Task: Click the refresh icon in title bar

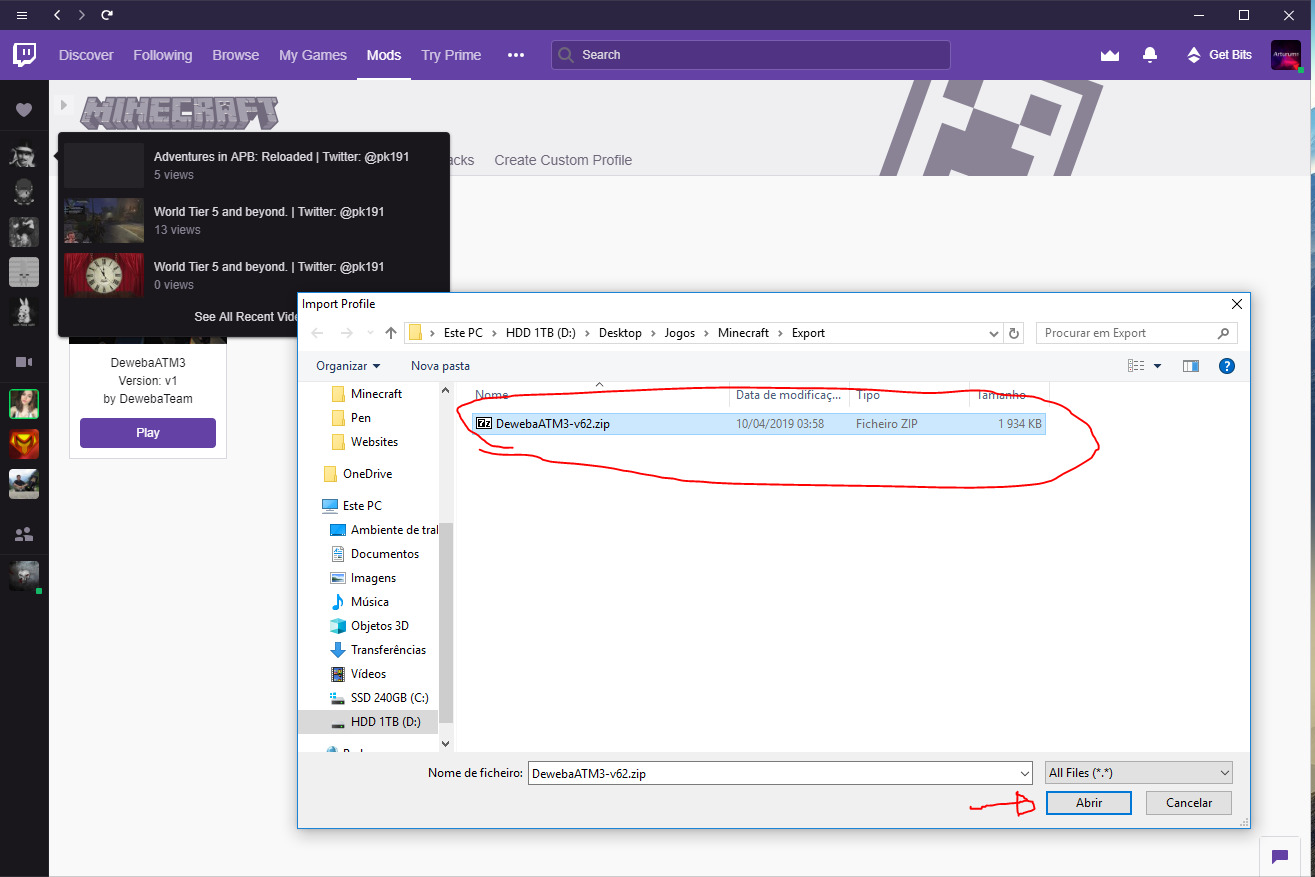Action: point(107,15)
